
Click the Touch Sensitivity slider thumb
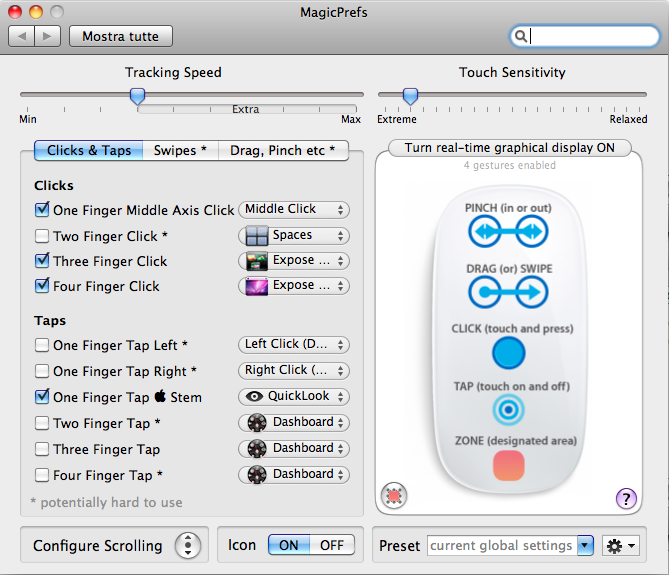coord(410,96)
